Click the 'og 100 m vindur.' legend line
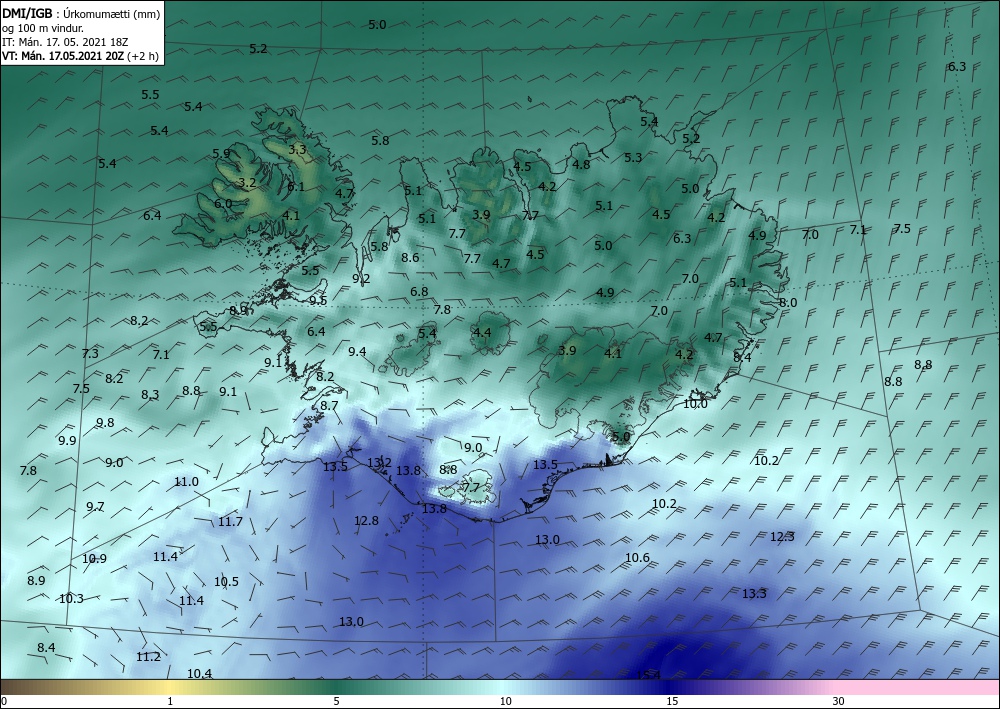The height and width of the screenshot is (709, 1000). coord(43,27)
